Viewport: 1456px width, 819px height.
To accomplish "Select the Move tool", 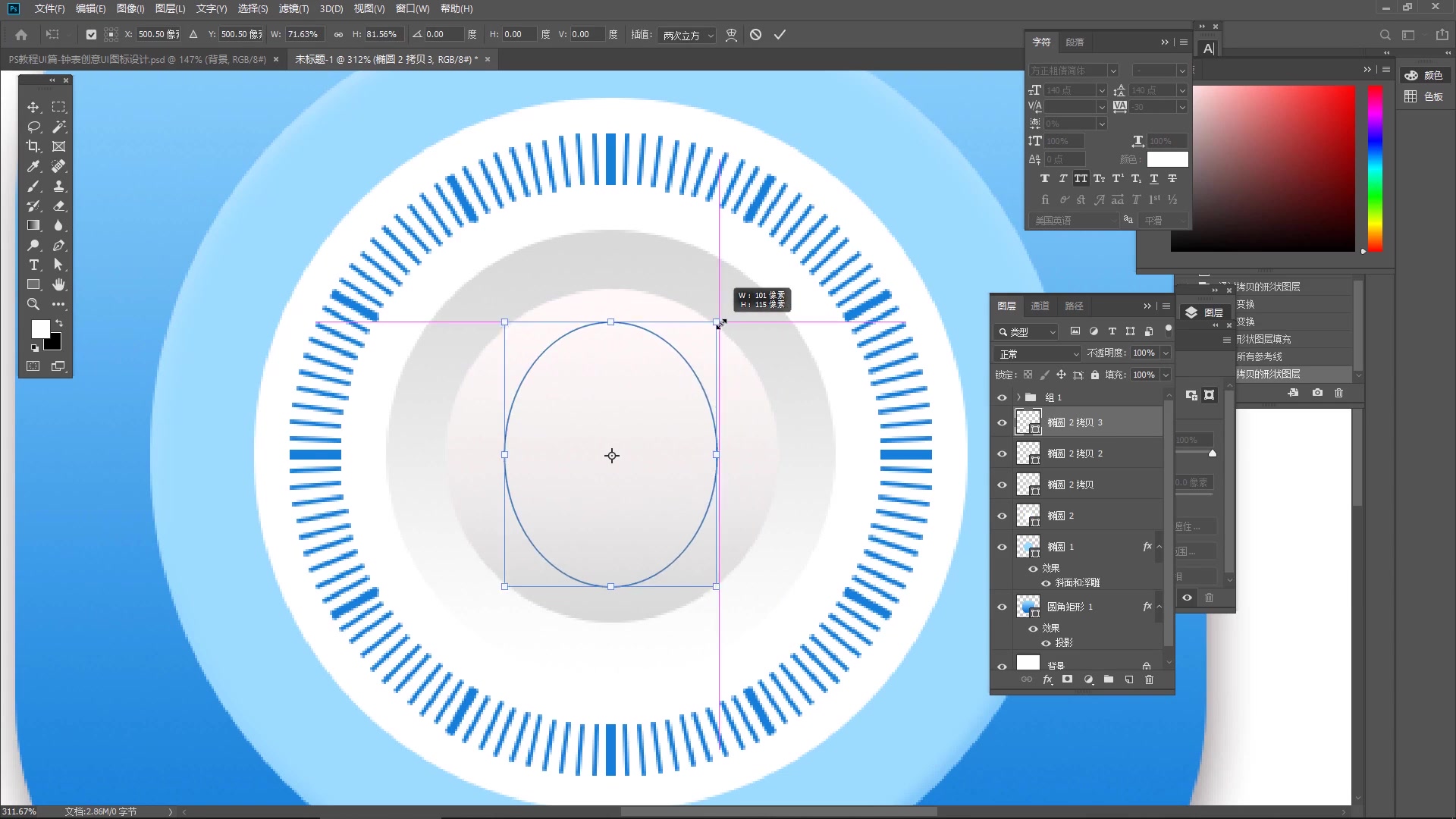I will (x=33, y=107).
